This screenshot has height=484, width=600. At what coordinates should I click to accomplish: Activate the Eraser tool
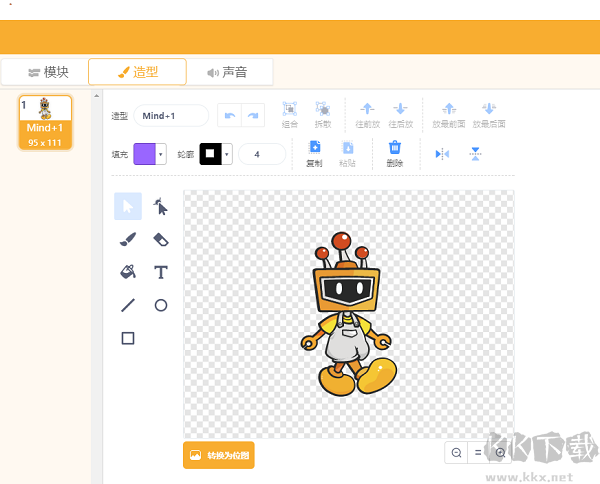[x=161, y=240]
